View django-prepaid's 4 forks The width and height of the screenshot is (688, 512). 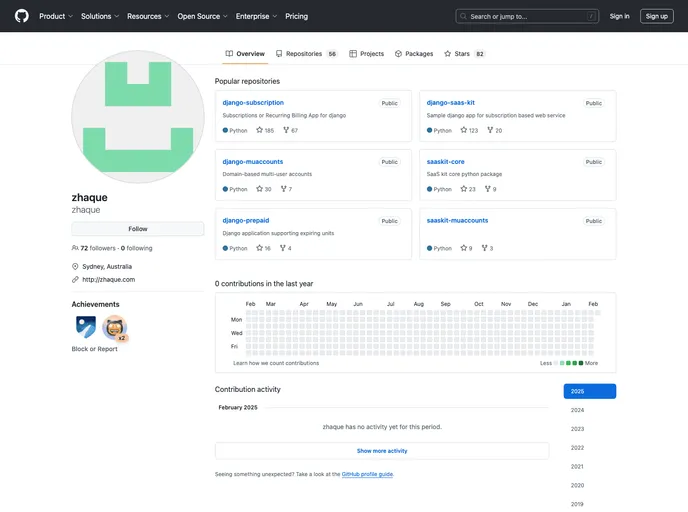pos(286,248)
